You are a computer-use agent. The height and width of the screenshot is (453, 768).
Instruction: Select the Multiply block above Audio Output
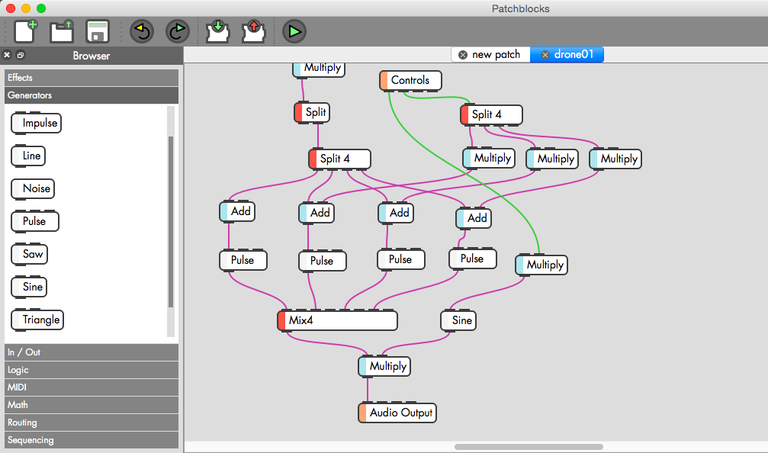(x=384, y=366)
